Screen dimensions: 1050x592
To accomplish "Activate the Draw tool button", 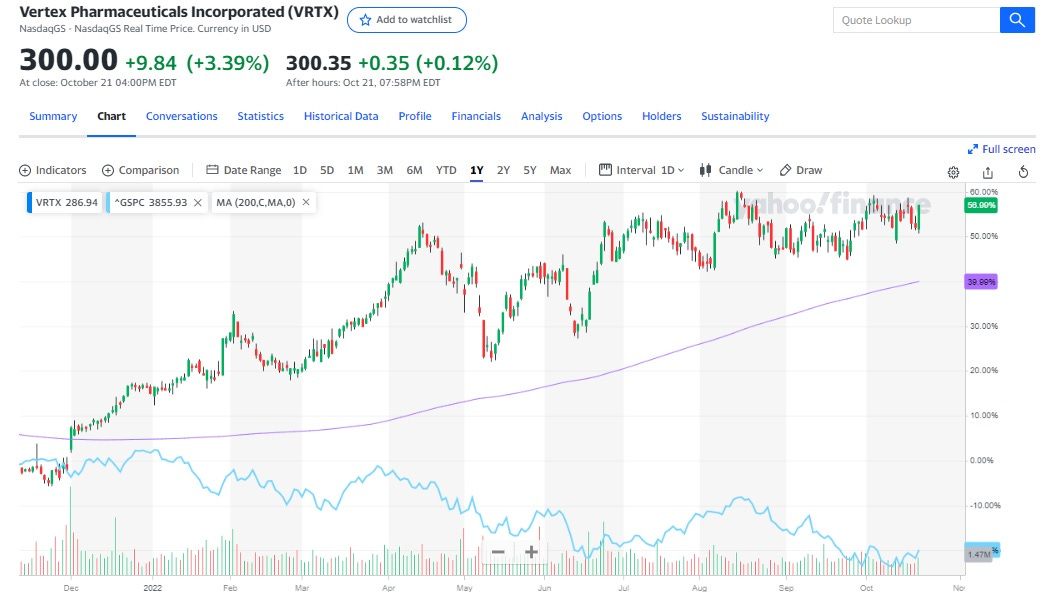I will [x=801, y=170].
